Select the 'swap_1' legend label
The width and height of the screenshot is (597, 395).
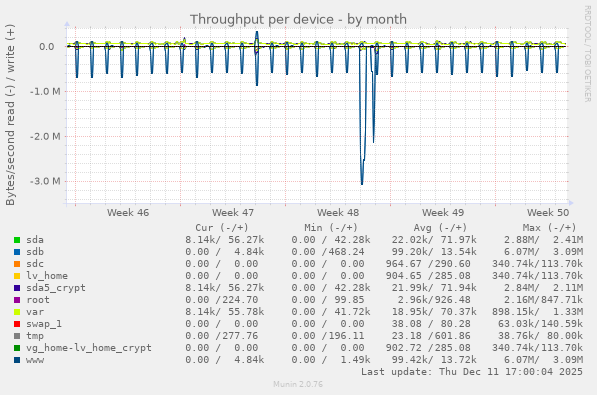point(44,324)
